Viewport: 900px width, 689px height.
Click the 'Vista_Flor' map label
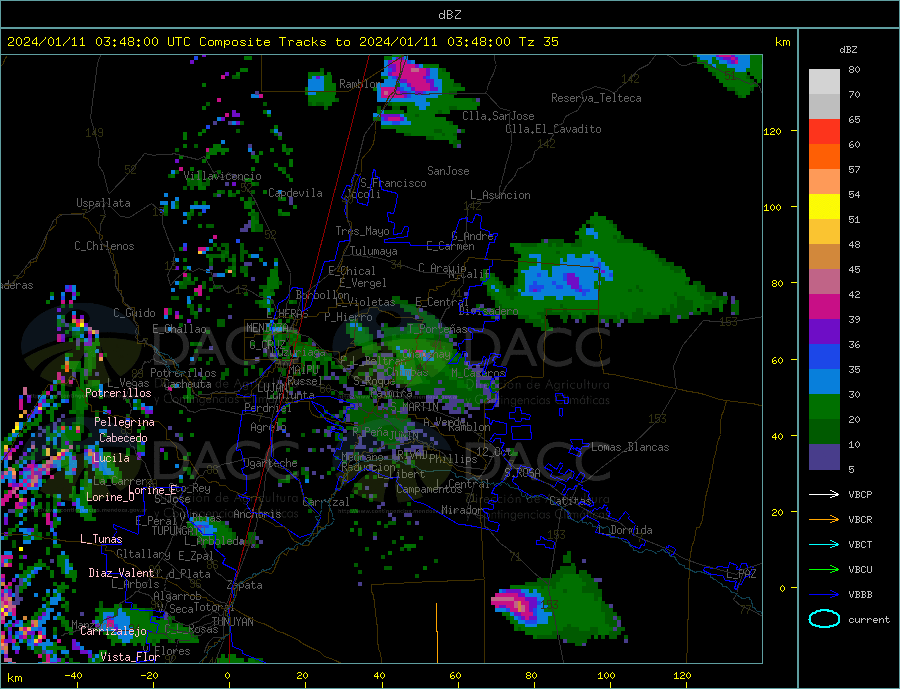click(x=130, y=657)
